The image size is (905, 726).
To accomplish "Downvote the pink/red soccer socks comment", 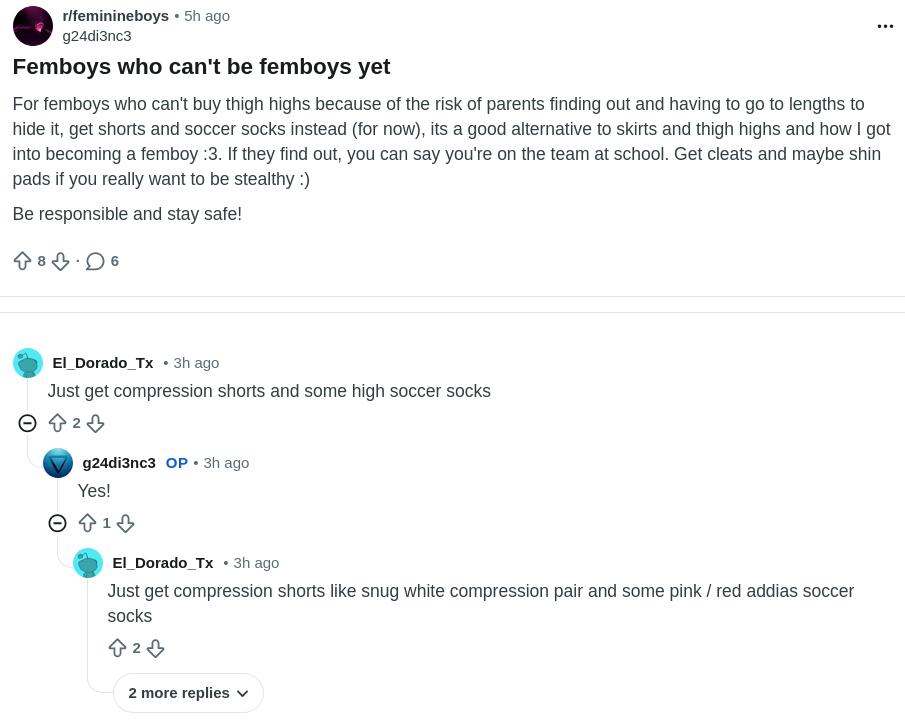I will [x=155, y=648].
